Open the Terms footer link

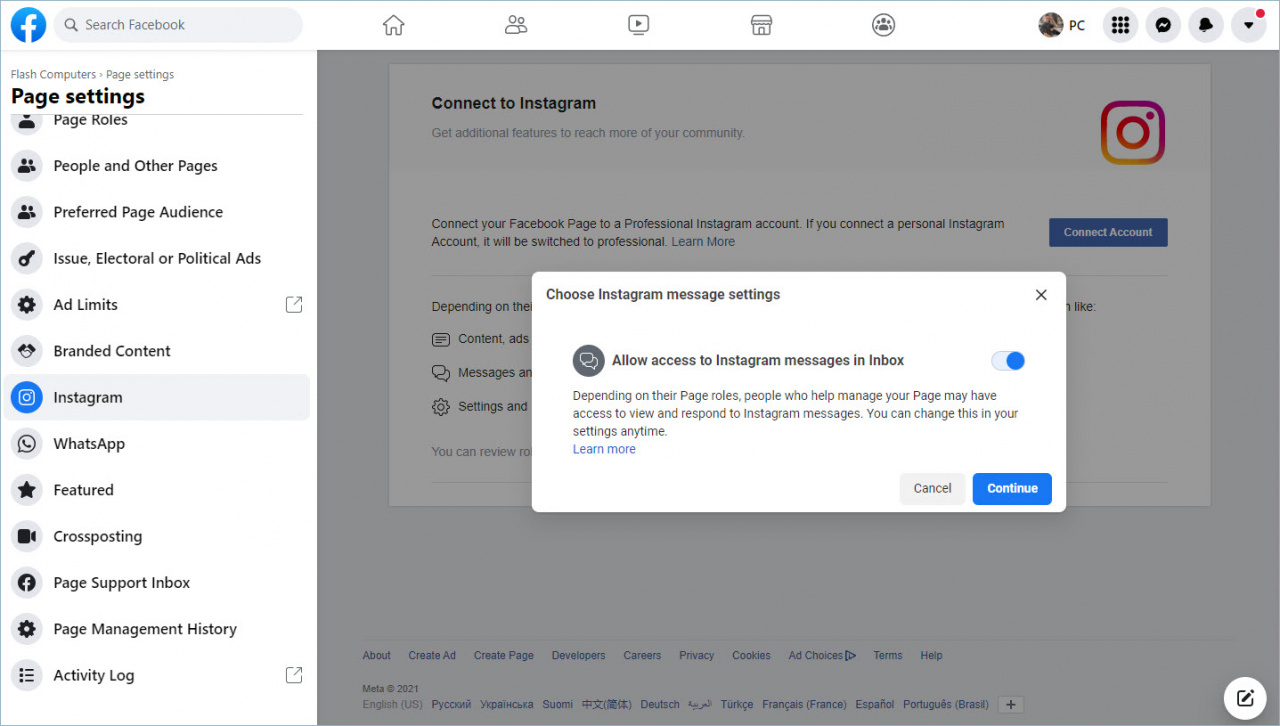coord(888,656)
